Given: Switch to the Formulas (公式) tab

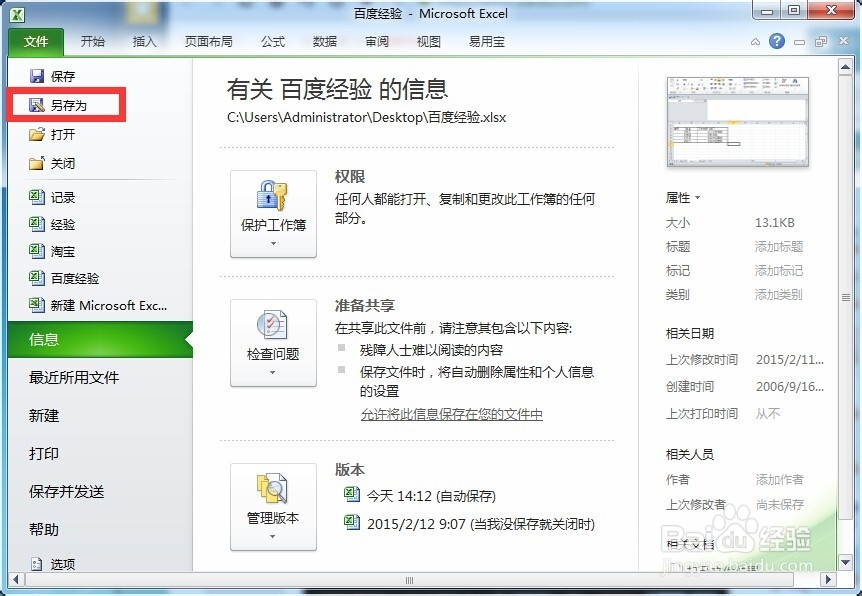Looking at the screenshot, I should tap(273, 42).
